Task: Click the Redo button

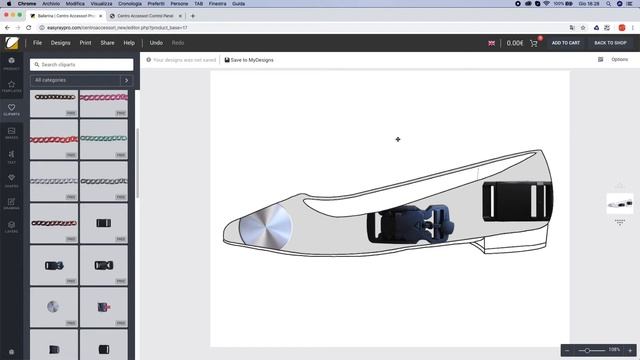Action: click(178, 43)
